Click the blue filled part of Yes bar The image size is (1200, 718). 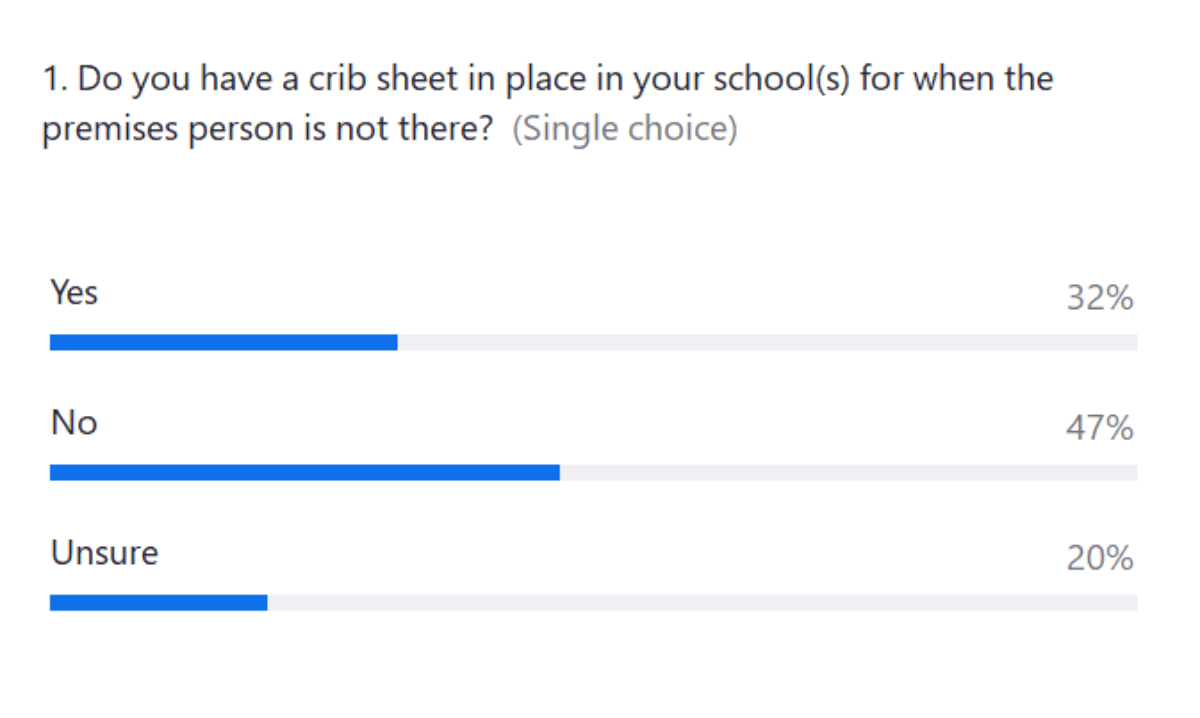pos(223,343)
